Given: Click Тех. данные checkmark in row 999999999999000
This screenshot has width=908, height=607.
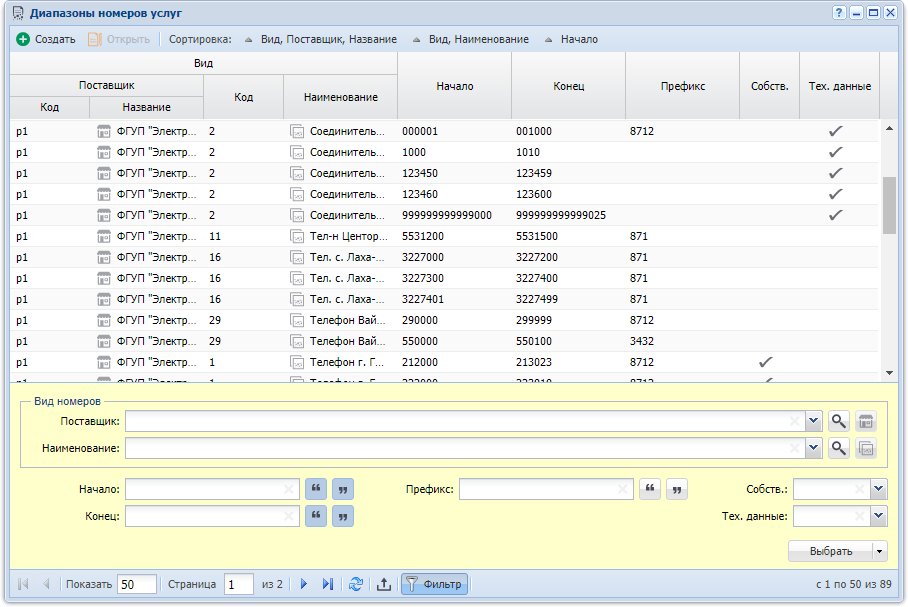Looking at the screenshot, I should 835,215.
